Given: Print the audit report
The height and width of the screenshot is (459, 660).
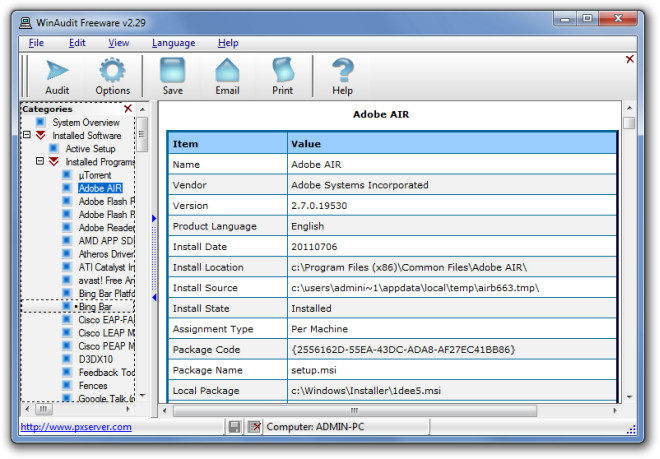Looking at the screenshot, I should click(x=282, y=77).
